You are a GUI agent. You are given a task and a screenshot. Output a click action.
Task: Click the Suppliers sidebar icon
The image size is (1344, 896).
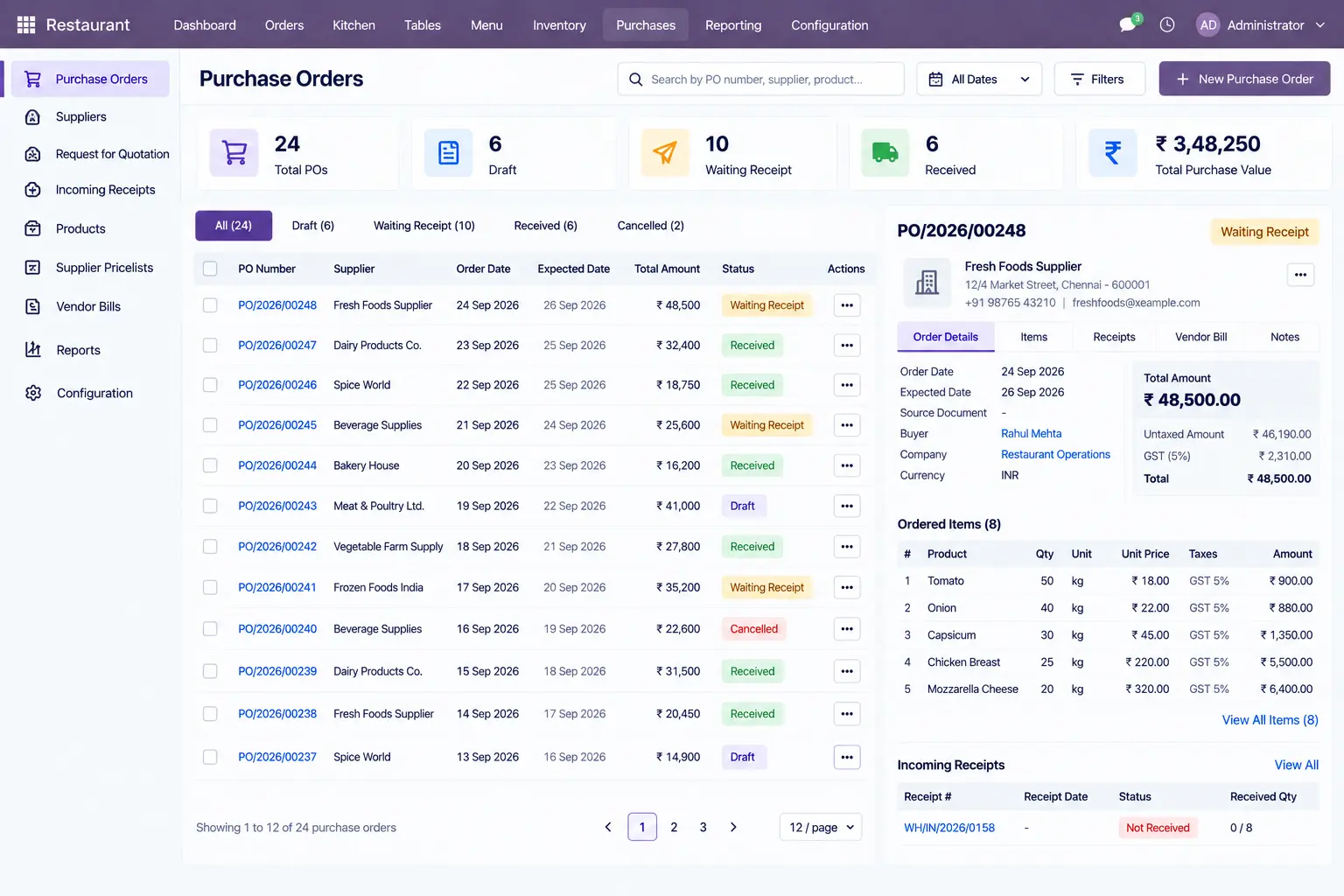pyautogui.click(x=33, y=116)
